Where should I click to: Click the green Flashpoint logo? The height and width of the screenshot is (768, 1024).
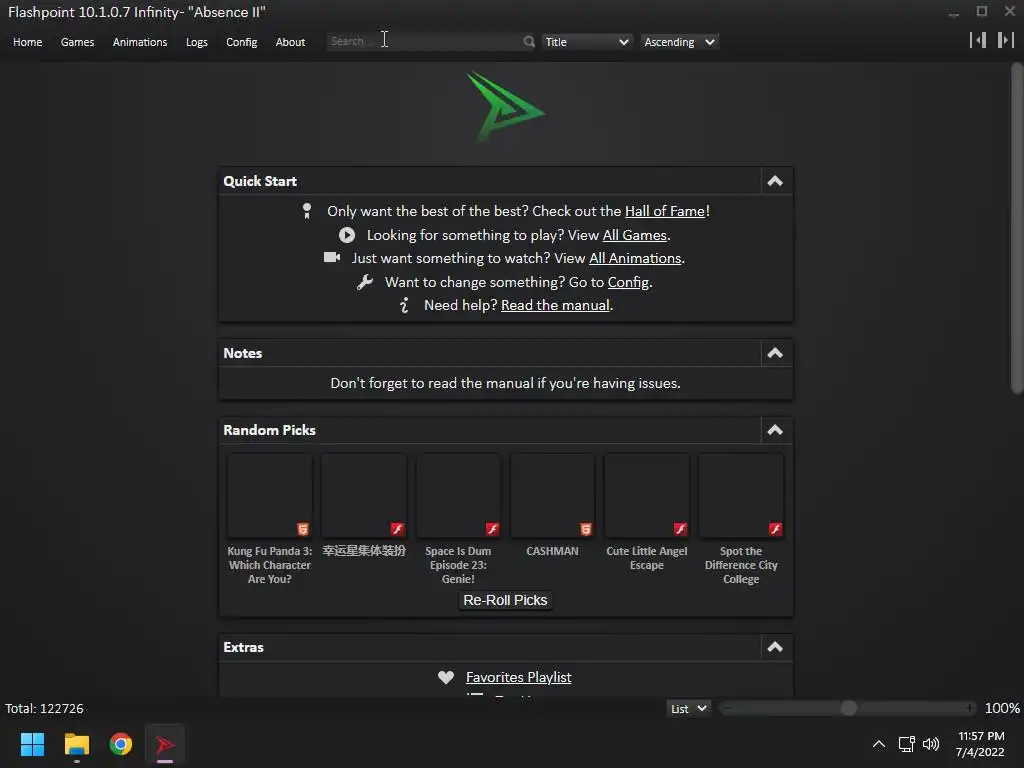pyautogui.click(x=505, y=107)
